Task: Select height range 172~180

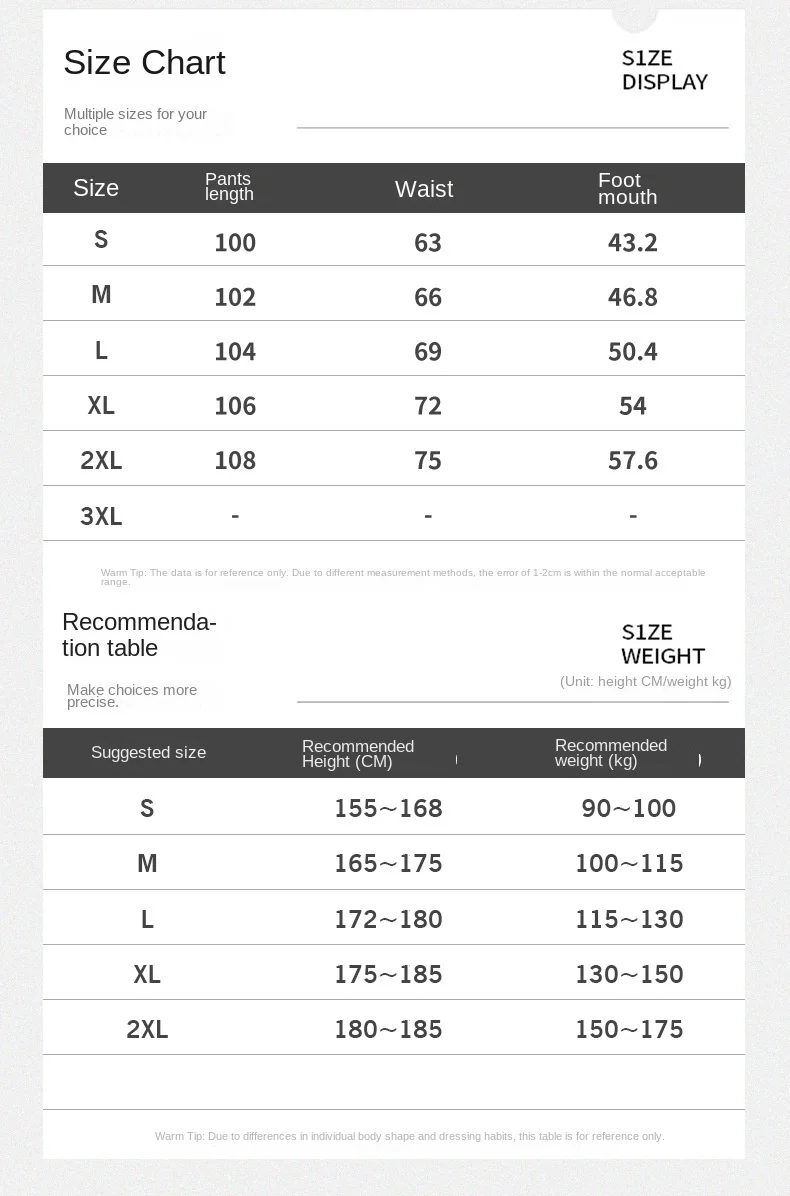Action: click(x=388, y=919)
